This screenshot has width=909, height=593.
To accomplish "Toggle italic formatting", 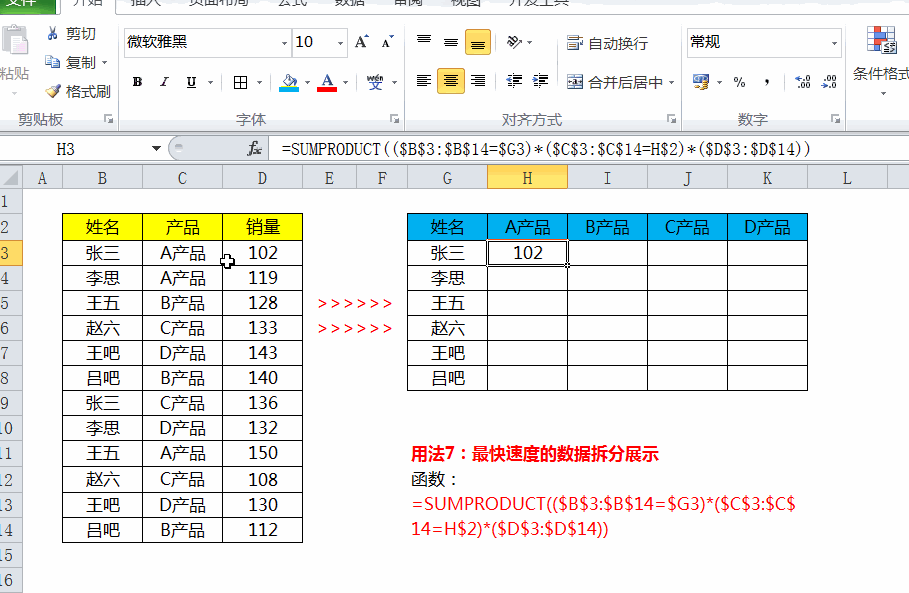I will [165, 82].
